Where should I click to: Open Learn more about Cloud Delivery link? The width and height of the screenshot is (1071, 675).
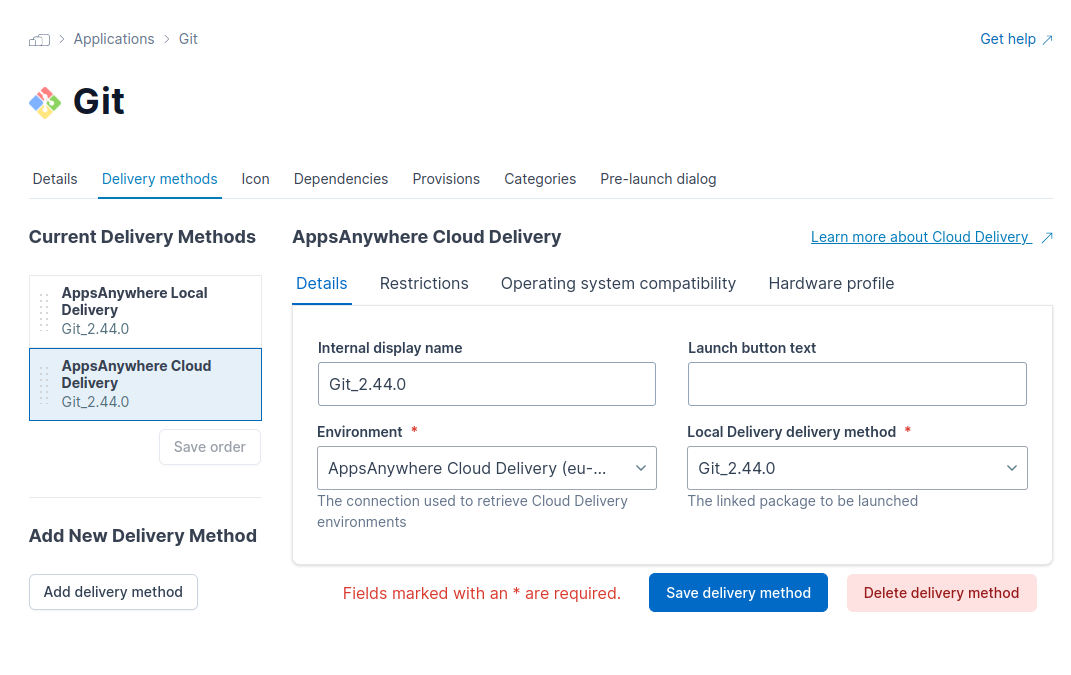click(x=919, y=237)
